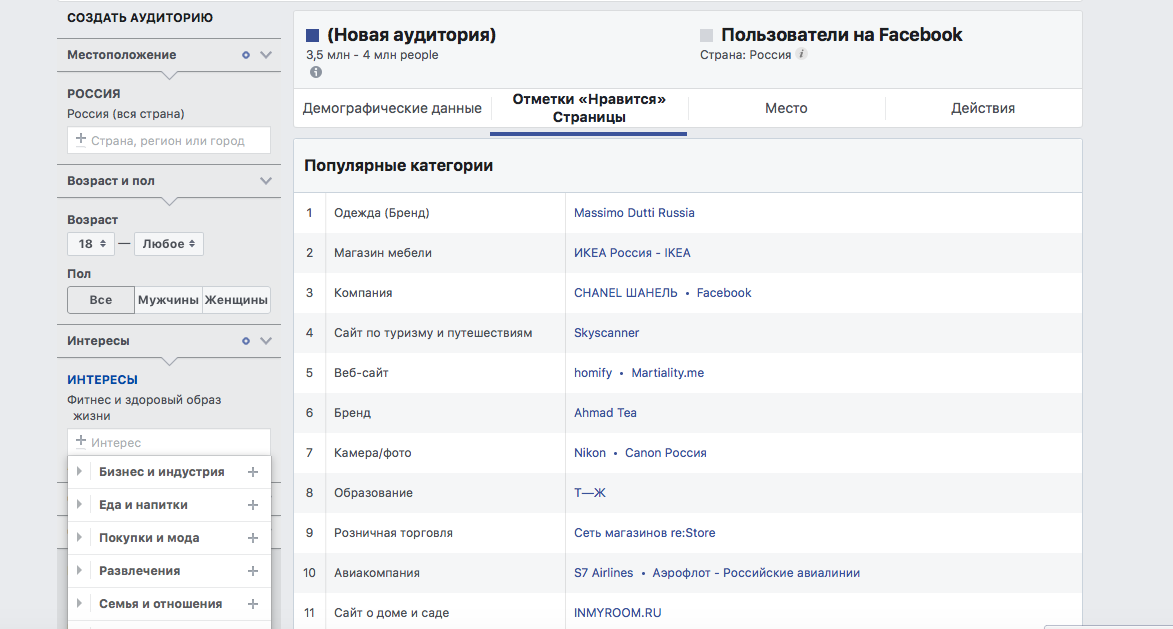Screen dimensions: 1173x629
Task: Open the Т—Ж education page link
Action: 589,493
